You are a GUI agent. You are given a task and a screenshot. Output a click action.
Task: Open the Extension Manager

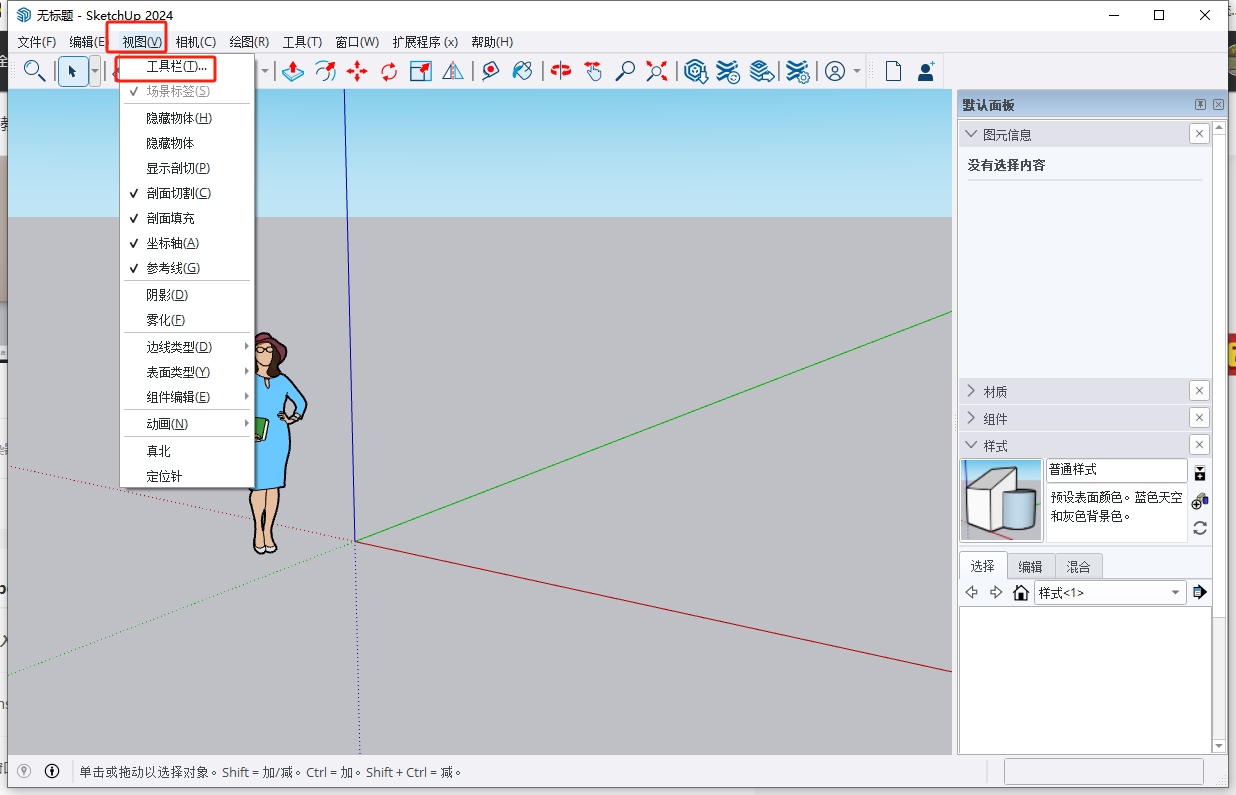click(x=797, y=71)
